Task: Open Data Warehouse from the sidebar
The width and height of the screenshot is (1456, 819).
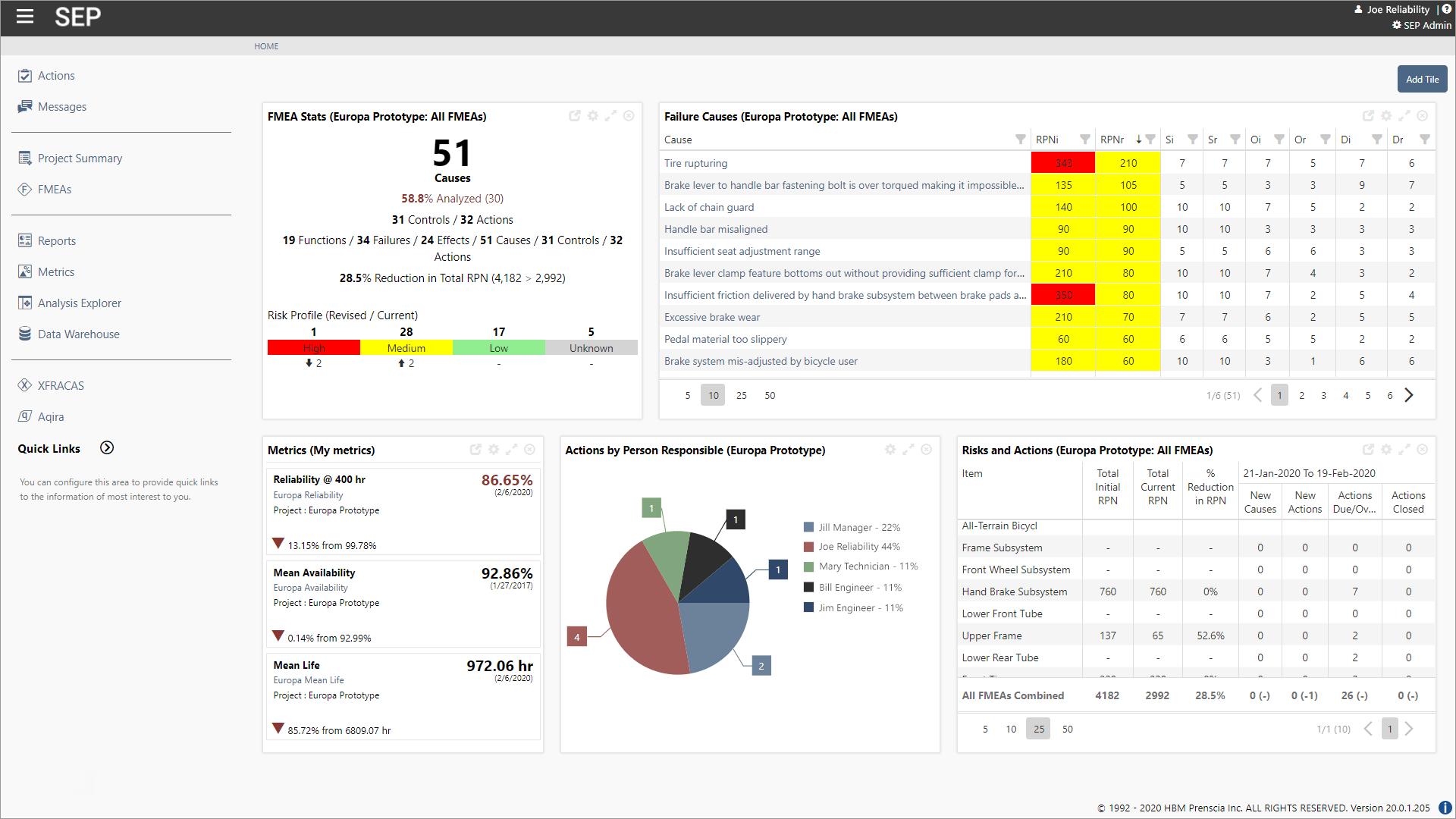Action: pos(79,334)
